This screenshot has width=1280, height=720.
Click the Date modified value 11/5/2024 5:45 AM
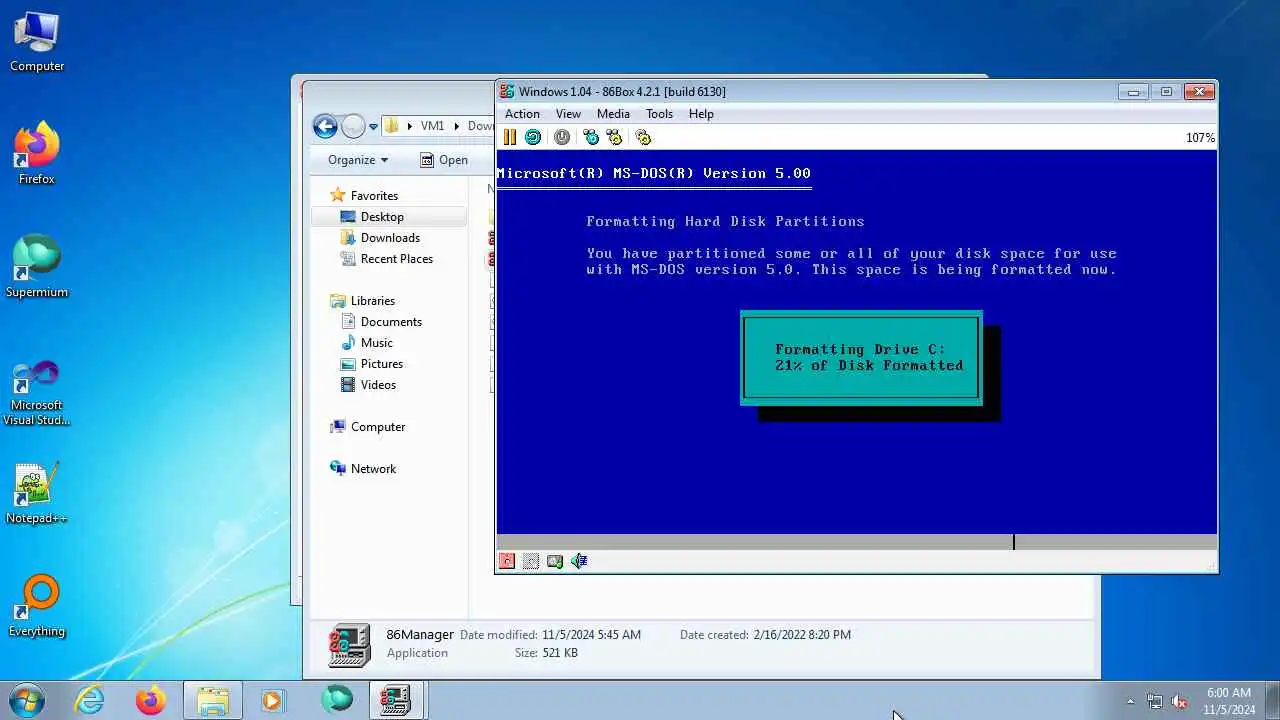[x=591, y=635]
